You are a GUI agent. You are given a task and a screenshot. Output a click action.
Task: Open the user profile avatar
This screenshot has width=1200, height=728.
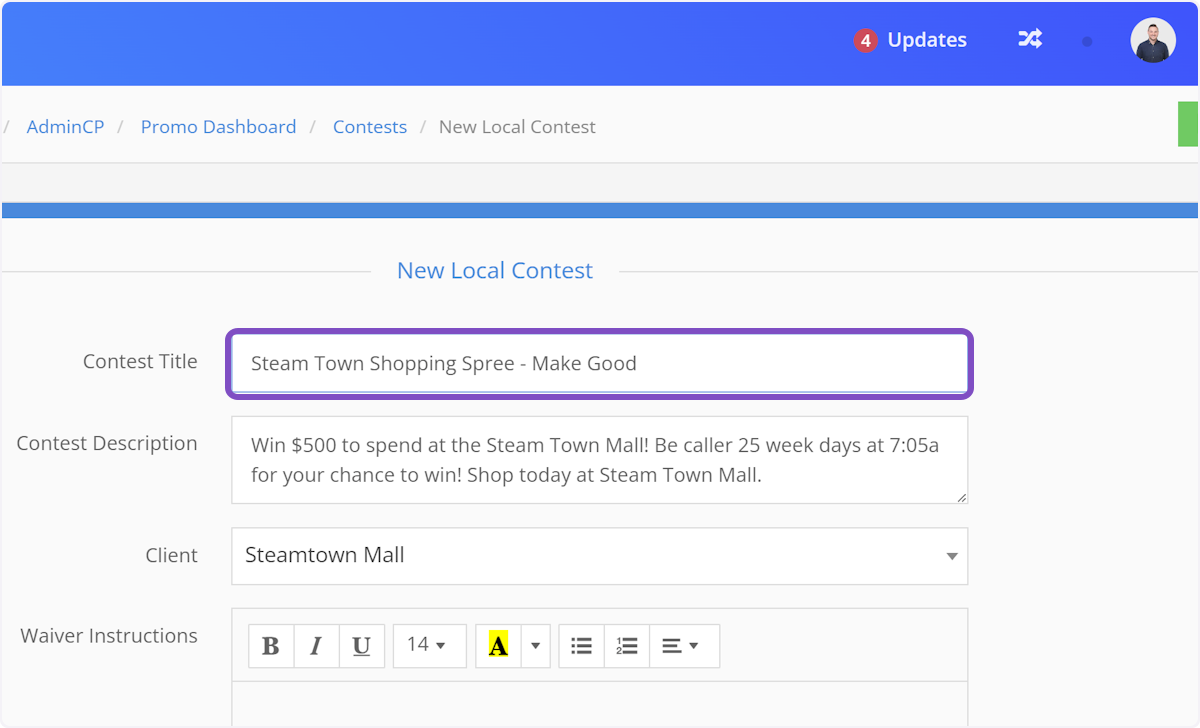(1152, 40)
